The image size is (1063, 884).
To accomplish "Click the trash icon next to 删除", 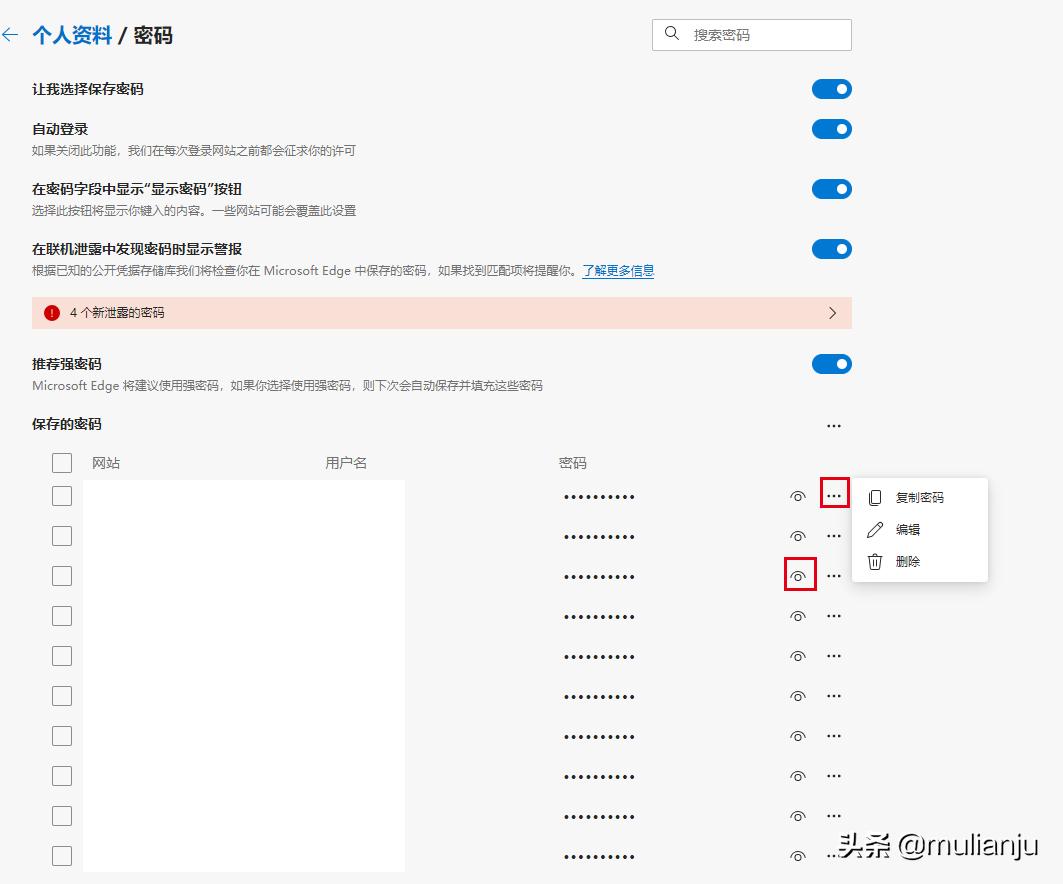I will (x=874, y=561).
